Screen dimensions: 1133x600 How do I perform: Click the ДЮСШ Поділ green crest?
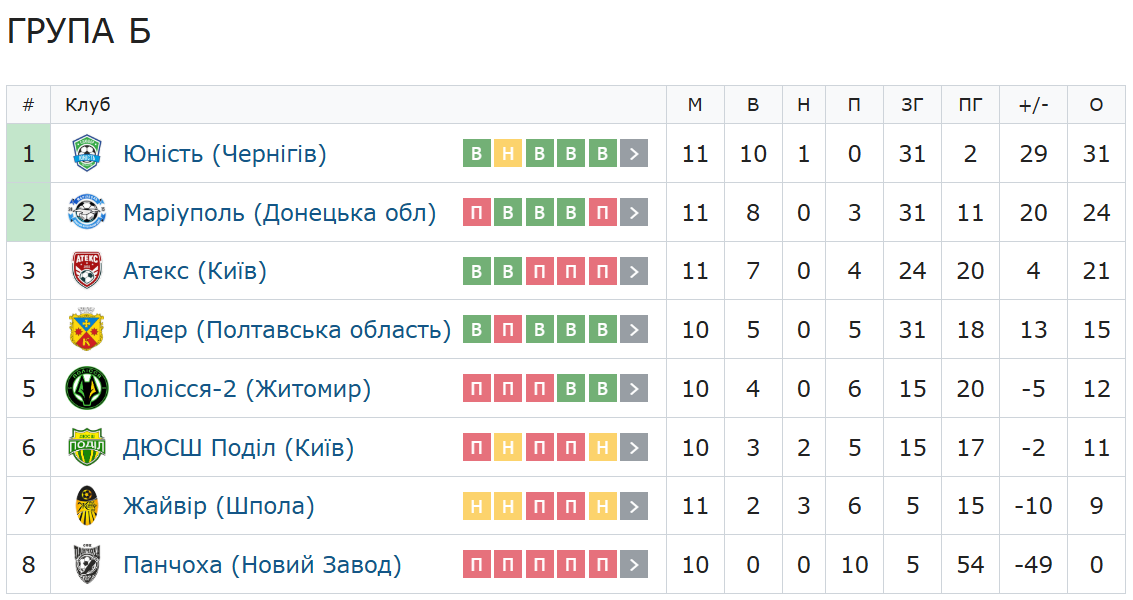87,447
